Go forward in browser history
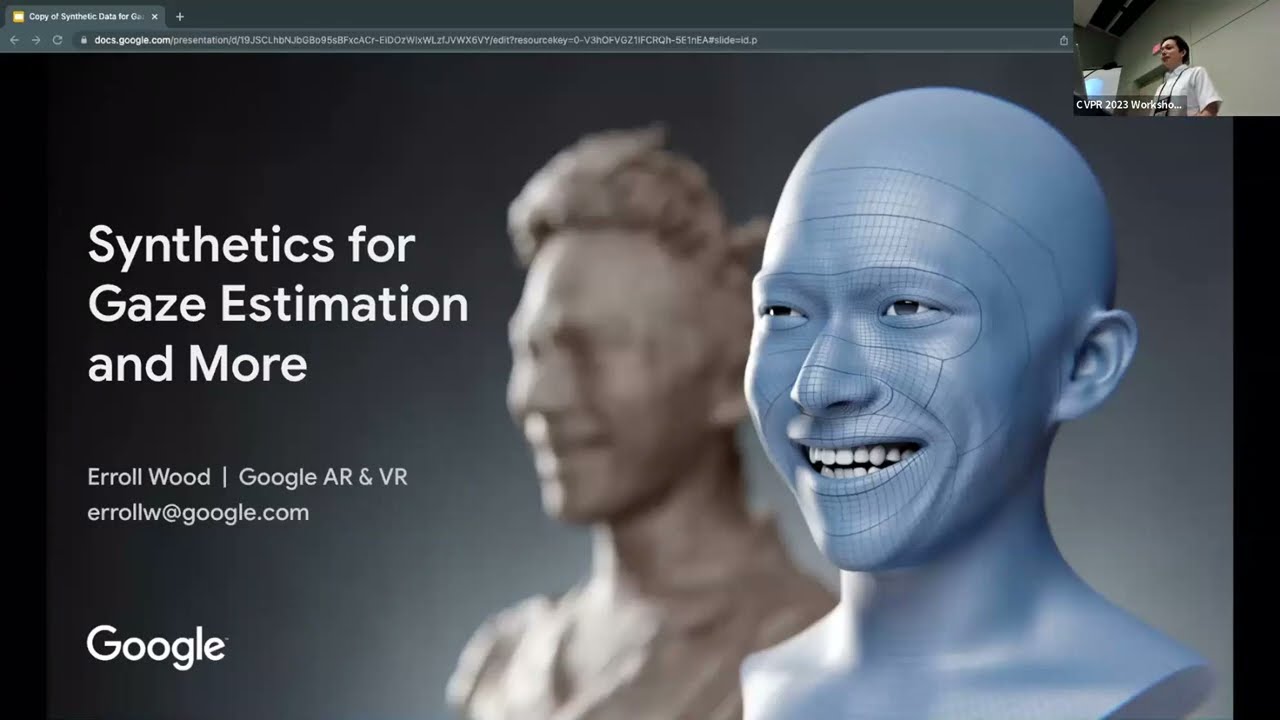This screenshot has width=1280, height=720. tap(36, 40)
